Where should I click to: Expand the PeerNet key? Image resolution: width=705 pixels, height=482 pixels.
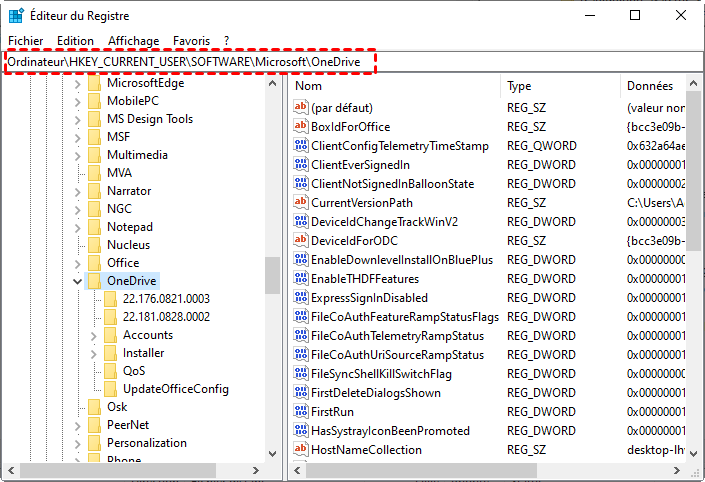77,425
